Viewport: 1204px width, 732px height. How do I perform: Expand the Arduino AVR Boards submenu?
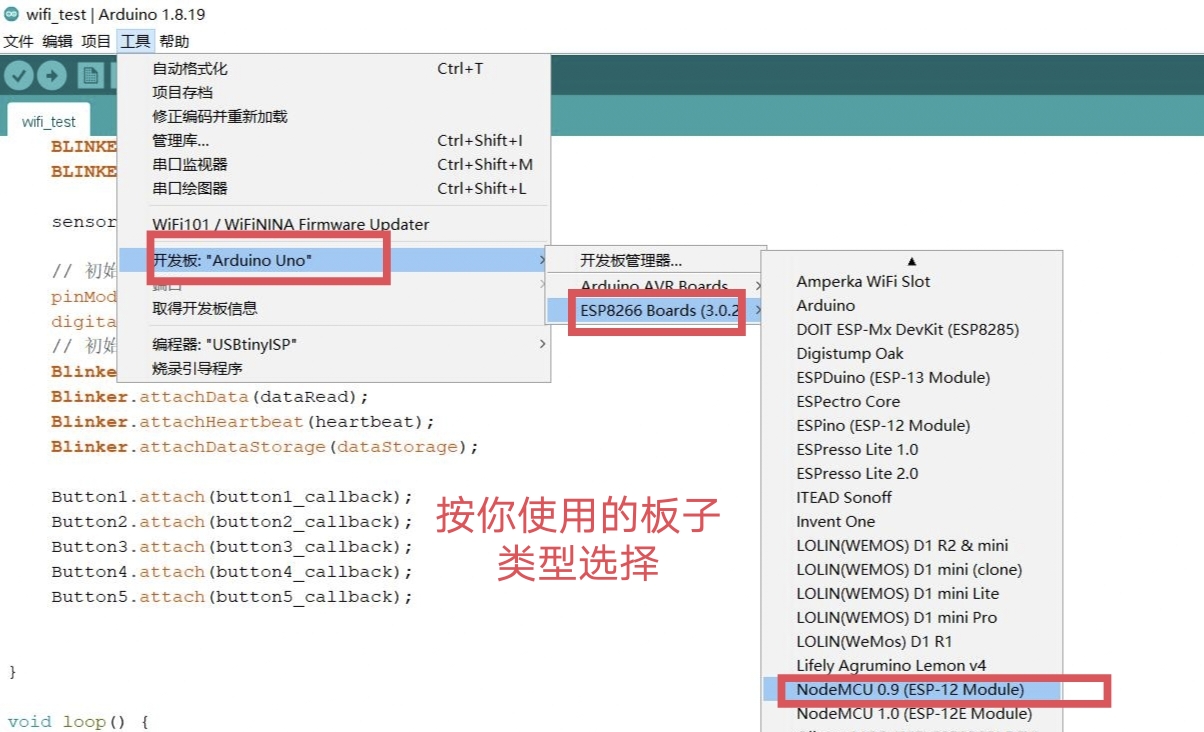pyautogui.click(x=655, y=286)
